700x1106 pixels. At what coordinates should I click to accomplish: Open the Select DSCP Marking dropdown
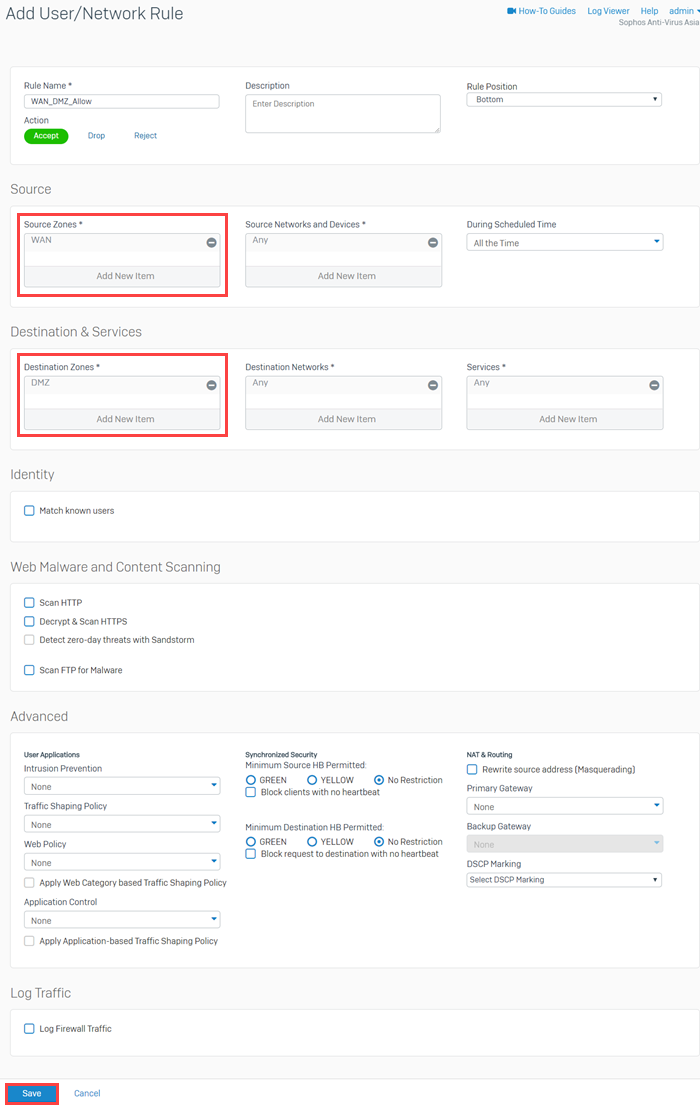tap(564, 879)
